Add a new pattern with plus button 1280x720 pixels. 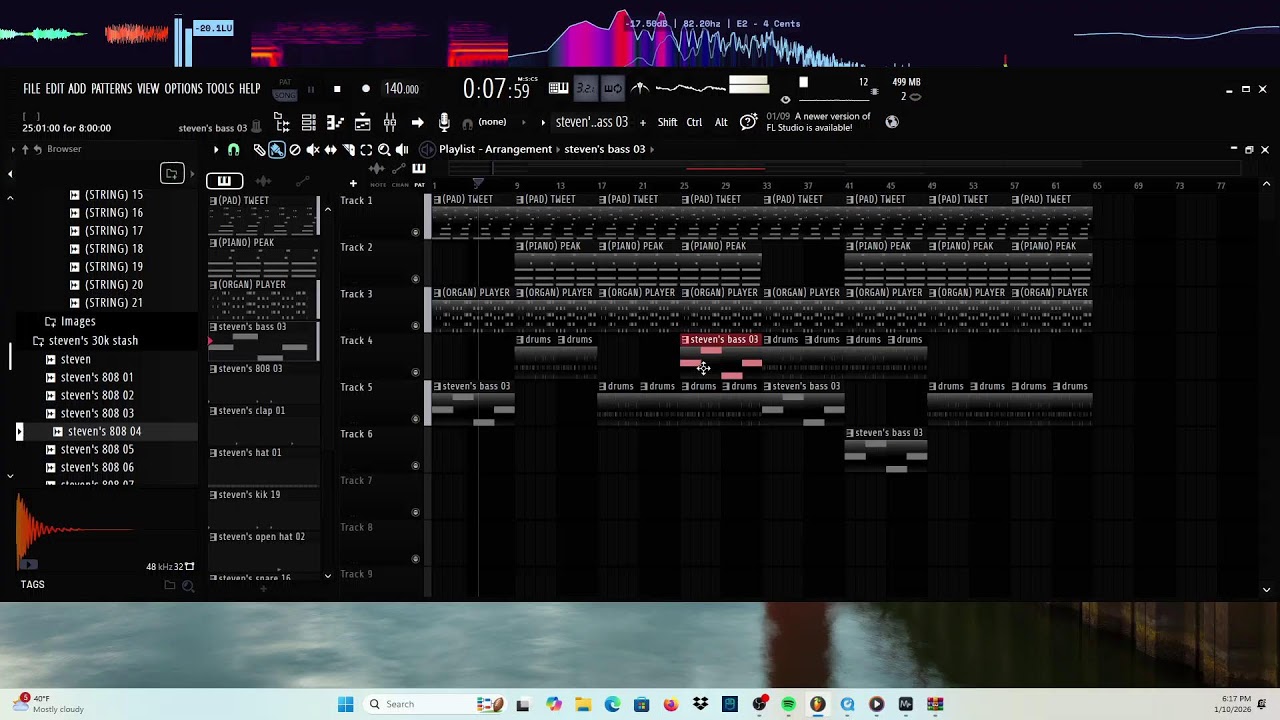tap(642, 122)
